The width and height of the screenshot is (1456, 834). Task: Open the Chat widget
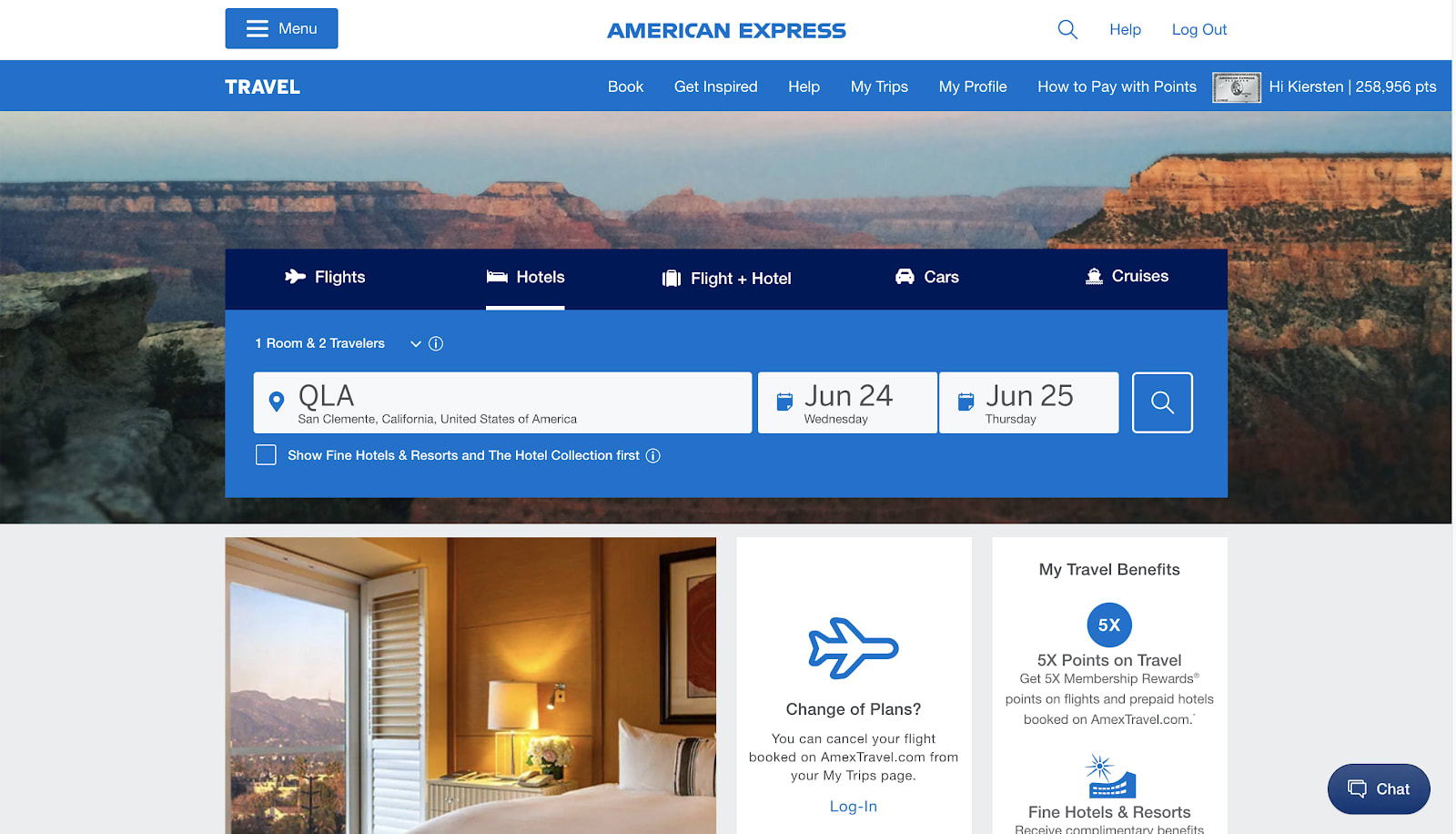1379,789
